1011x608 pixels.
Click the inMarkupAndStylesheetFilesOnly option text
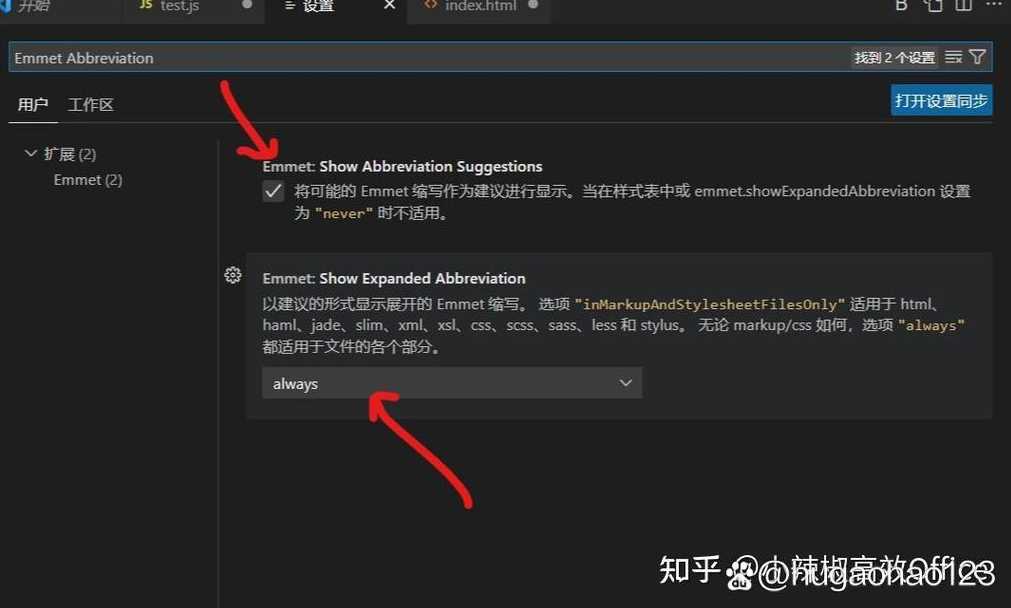point(709,304)
